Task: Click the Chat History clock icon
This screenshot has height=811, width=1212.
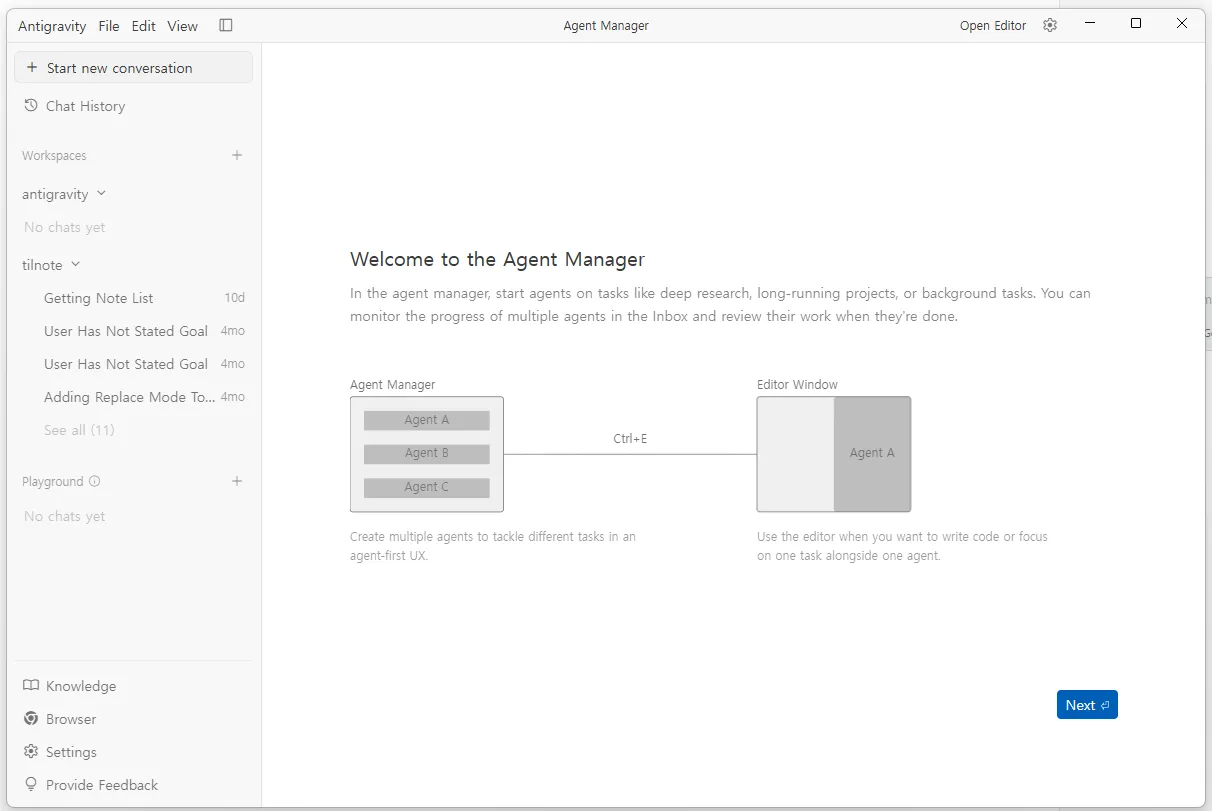Action: (x=31, y=106)
